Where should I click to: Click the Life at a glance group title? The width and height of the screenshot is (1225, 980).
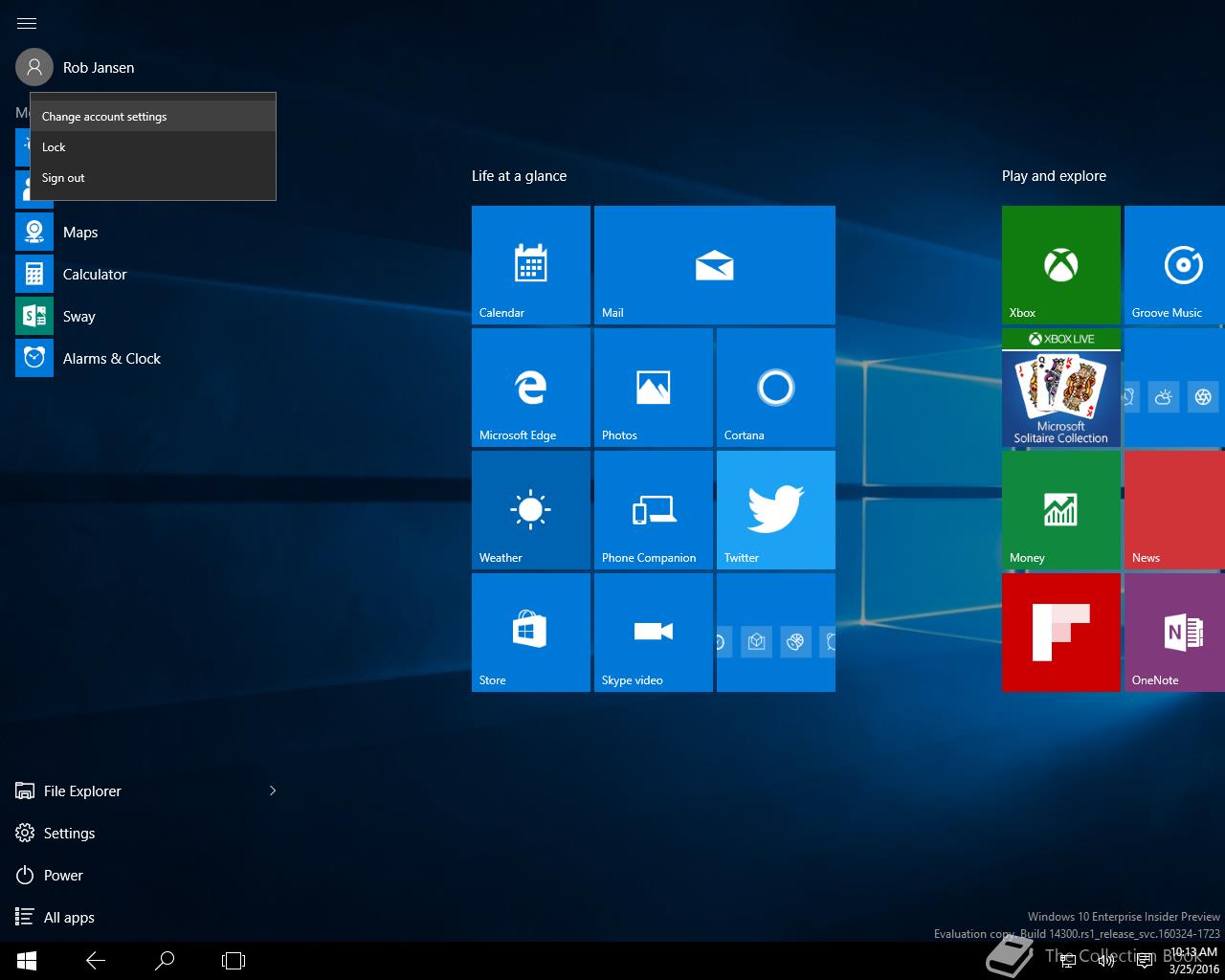pos(519,176)
